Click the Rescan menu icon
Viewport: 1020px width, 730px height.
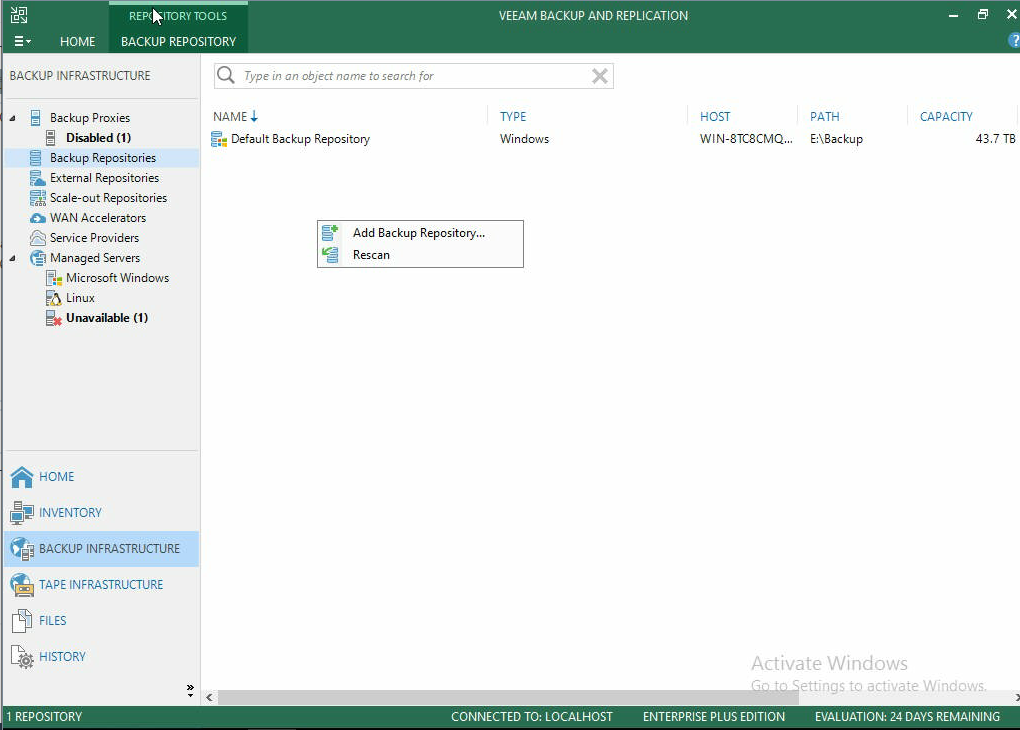pyautogui.click(x=330, y=255)
